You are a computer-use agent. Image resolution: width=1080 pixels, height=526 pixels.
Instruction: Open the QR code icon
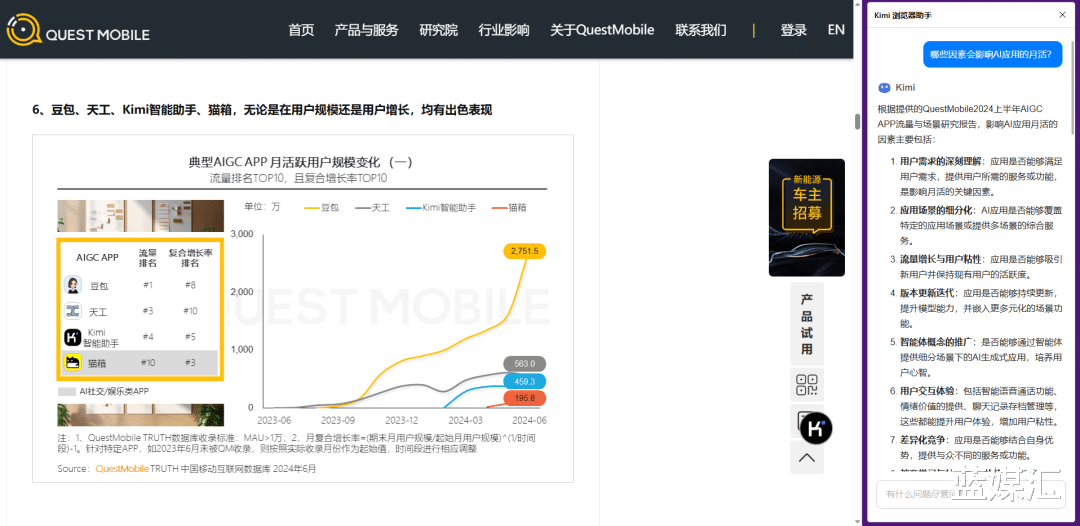(x=807, y=385)
